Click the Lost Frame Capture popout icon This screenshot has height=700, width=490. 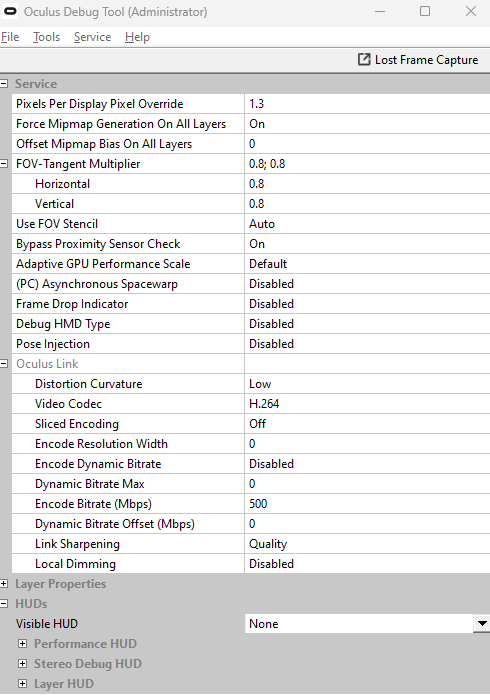[x=364, y=59]
